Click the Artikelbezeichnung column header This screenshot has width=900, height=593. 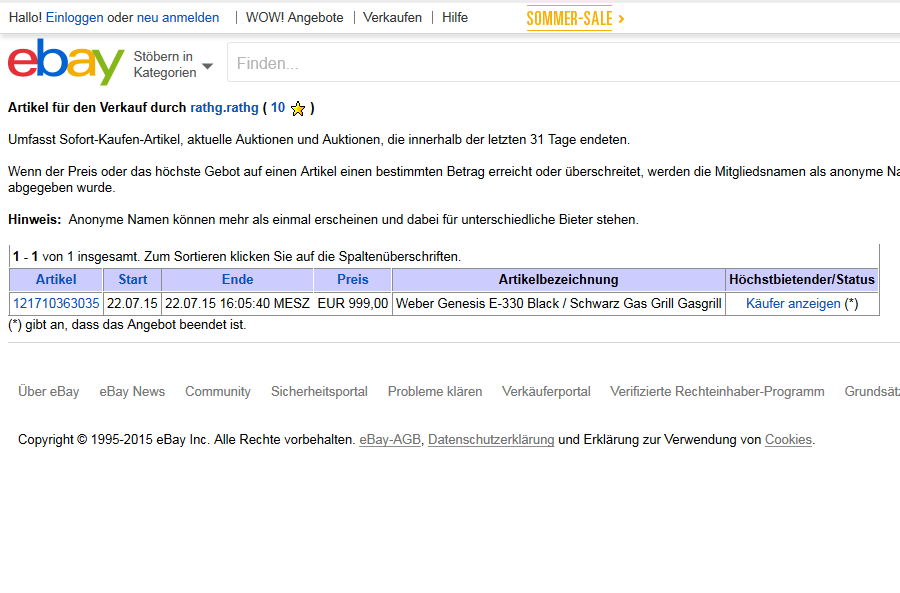click(x=558, y=280)
